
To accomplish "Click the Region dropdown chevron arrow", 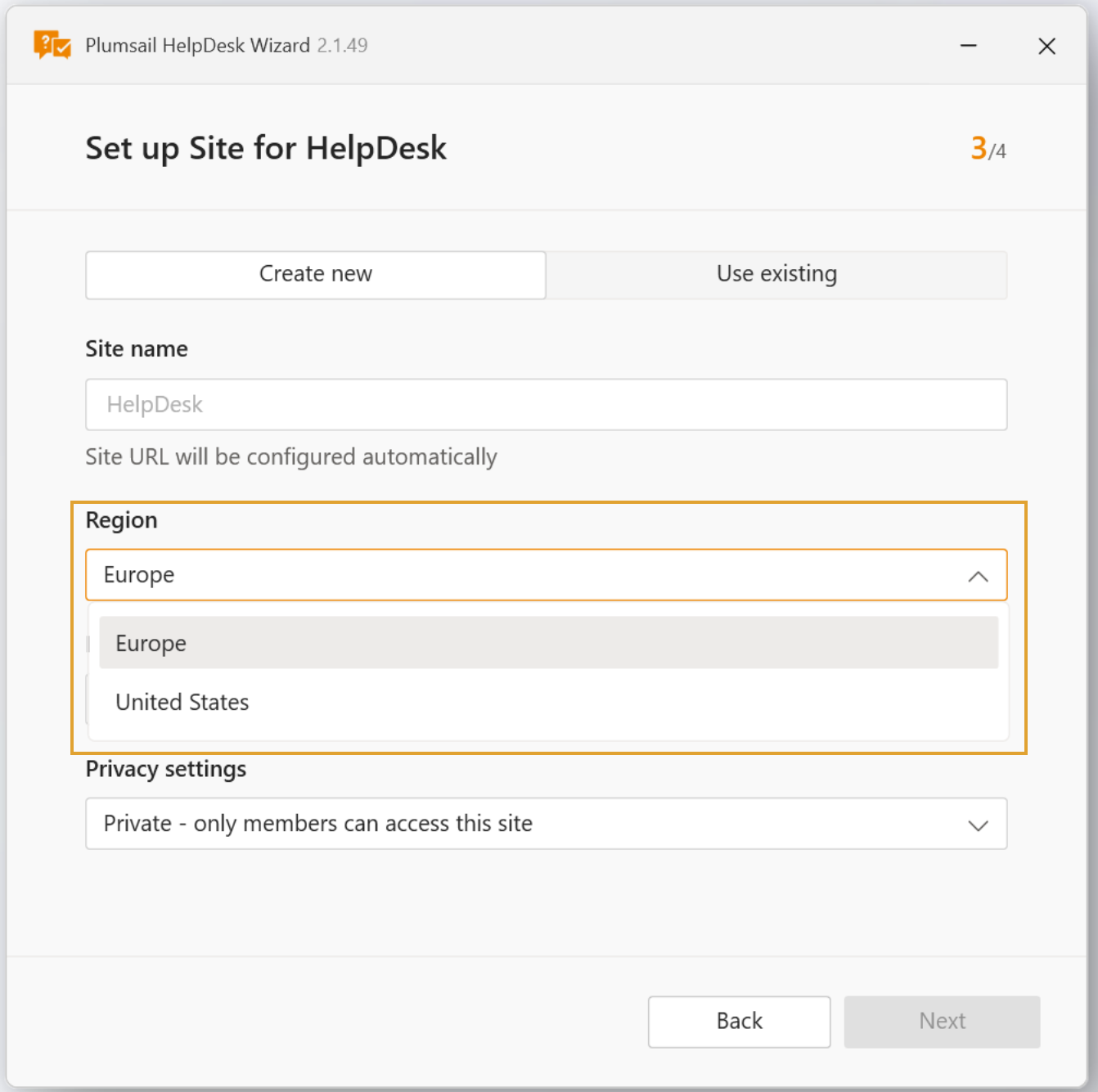I will (x=978, y=576).
